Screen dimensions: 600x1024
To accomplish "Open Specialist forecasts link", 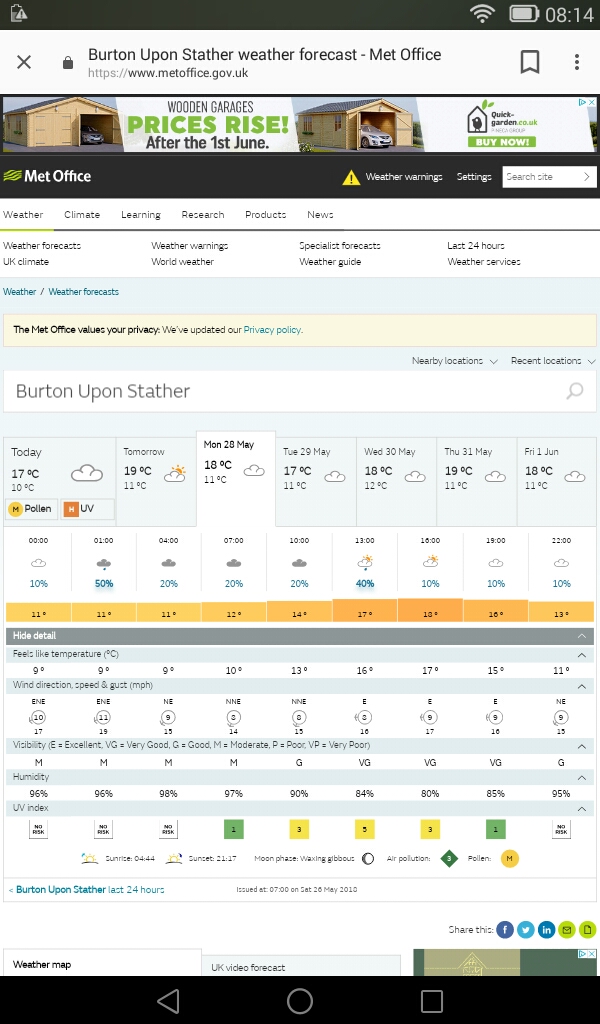I will tap(339, 246).
